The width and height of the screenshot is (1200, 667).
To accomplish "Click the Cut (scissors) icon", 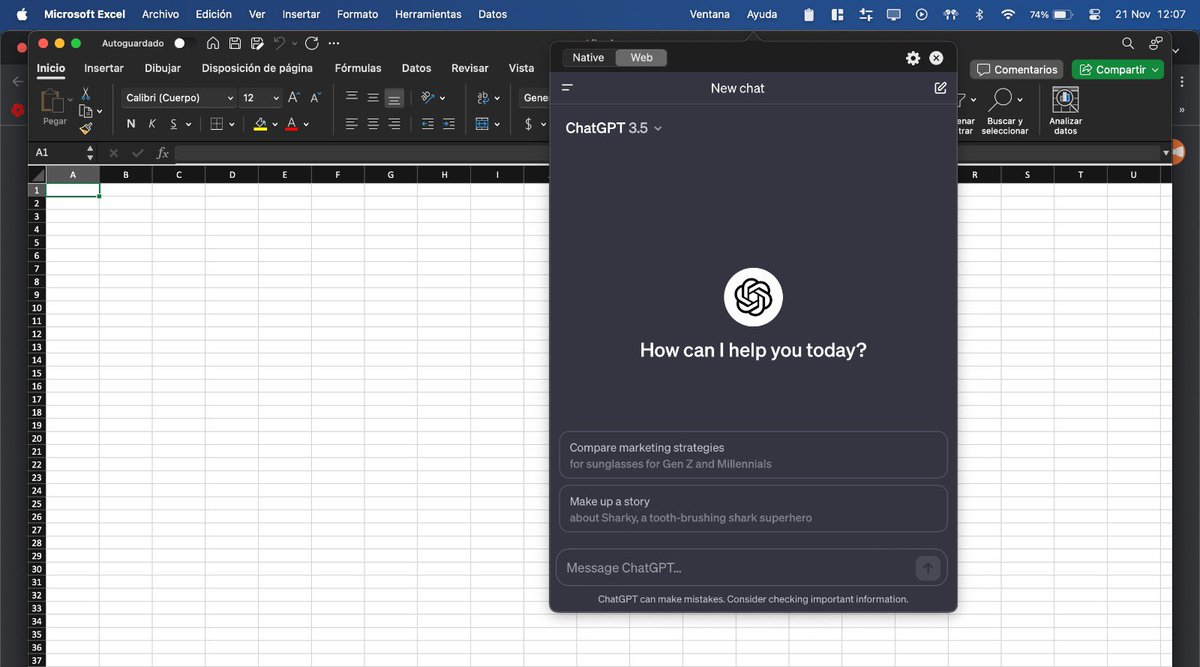I will (x=86, y=93).
